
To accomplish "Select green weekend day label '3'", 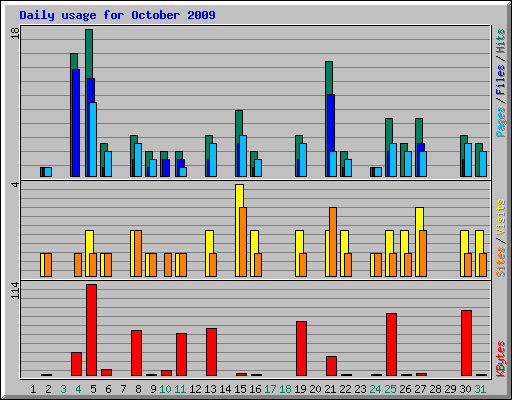I will pyautogui.click(x=63, y=389).
